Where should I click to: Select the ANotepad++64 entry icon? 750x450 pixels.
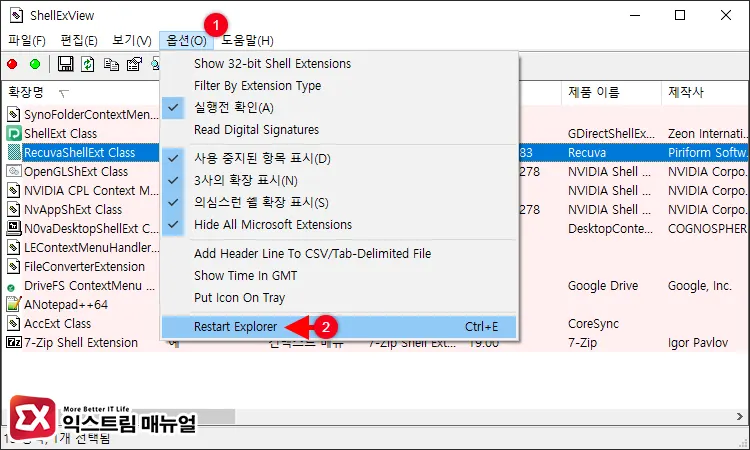coord(14,305)
